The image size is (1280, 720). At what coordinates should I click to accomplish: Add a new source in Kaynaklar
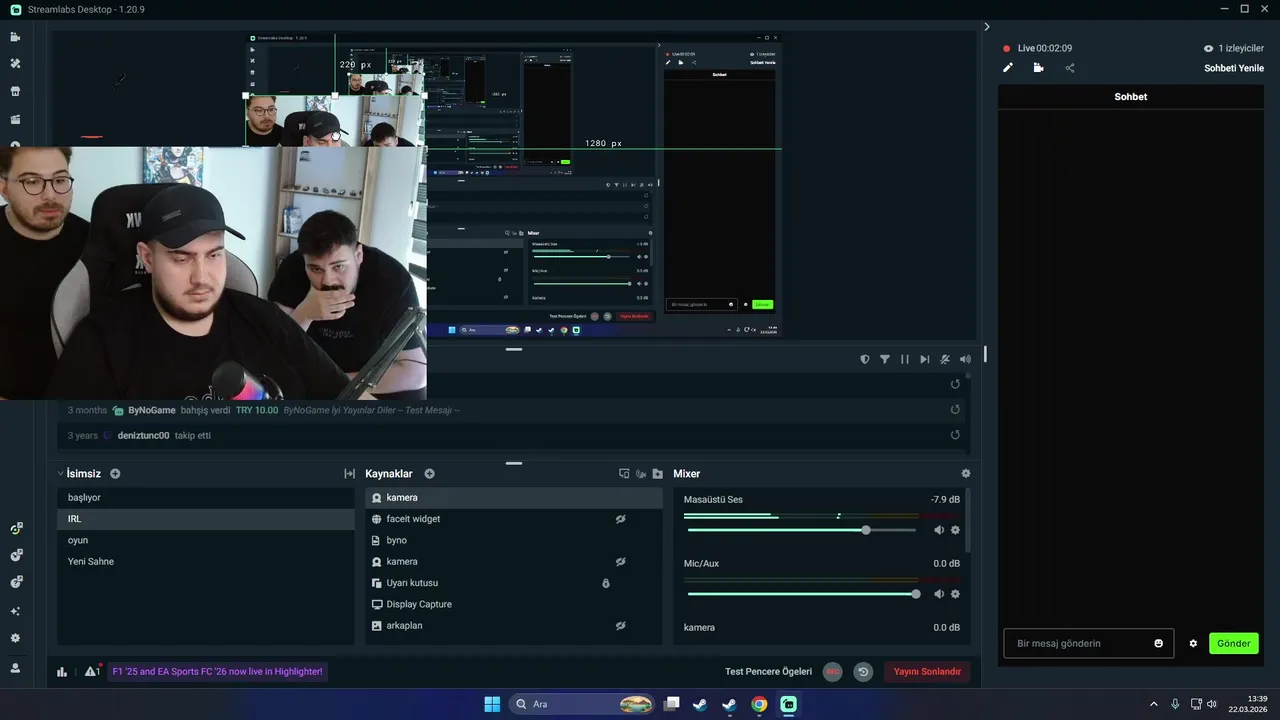pyautogui.click(x=429, y=474)
